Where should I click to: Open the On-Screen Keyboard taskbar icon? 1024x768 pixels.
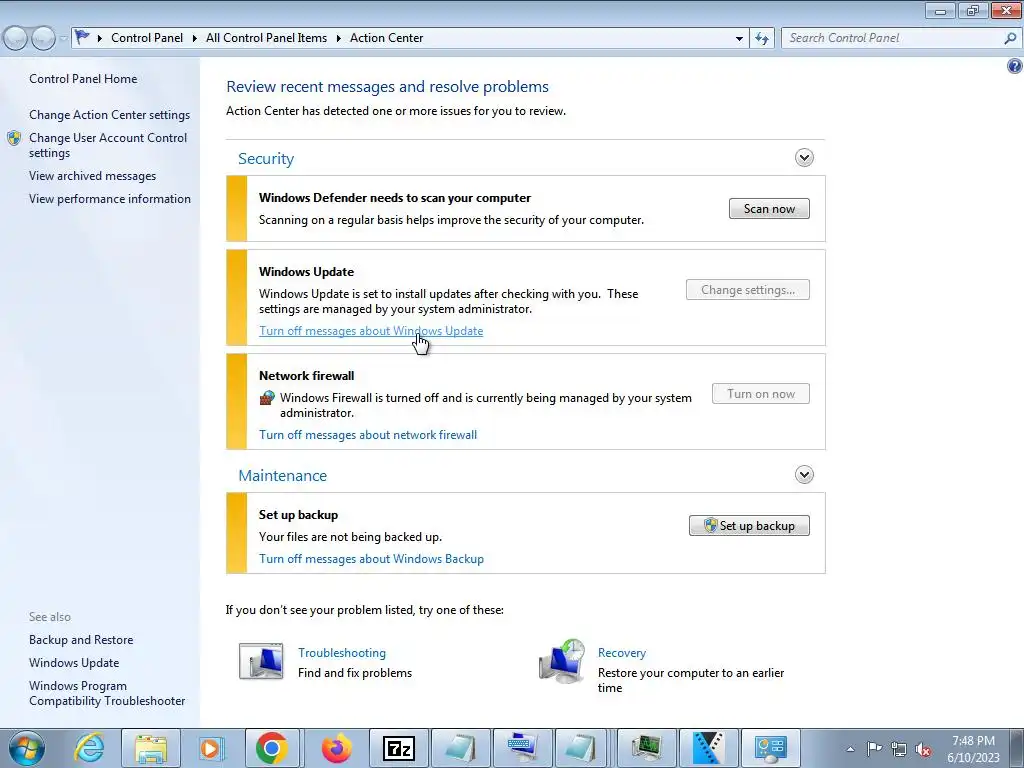(523, 748)
